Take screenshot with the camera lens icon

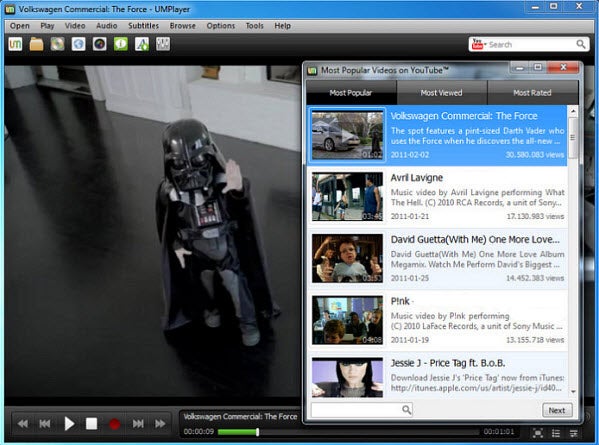click(99, 44)
